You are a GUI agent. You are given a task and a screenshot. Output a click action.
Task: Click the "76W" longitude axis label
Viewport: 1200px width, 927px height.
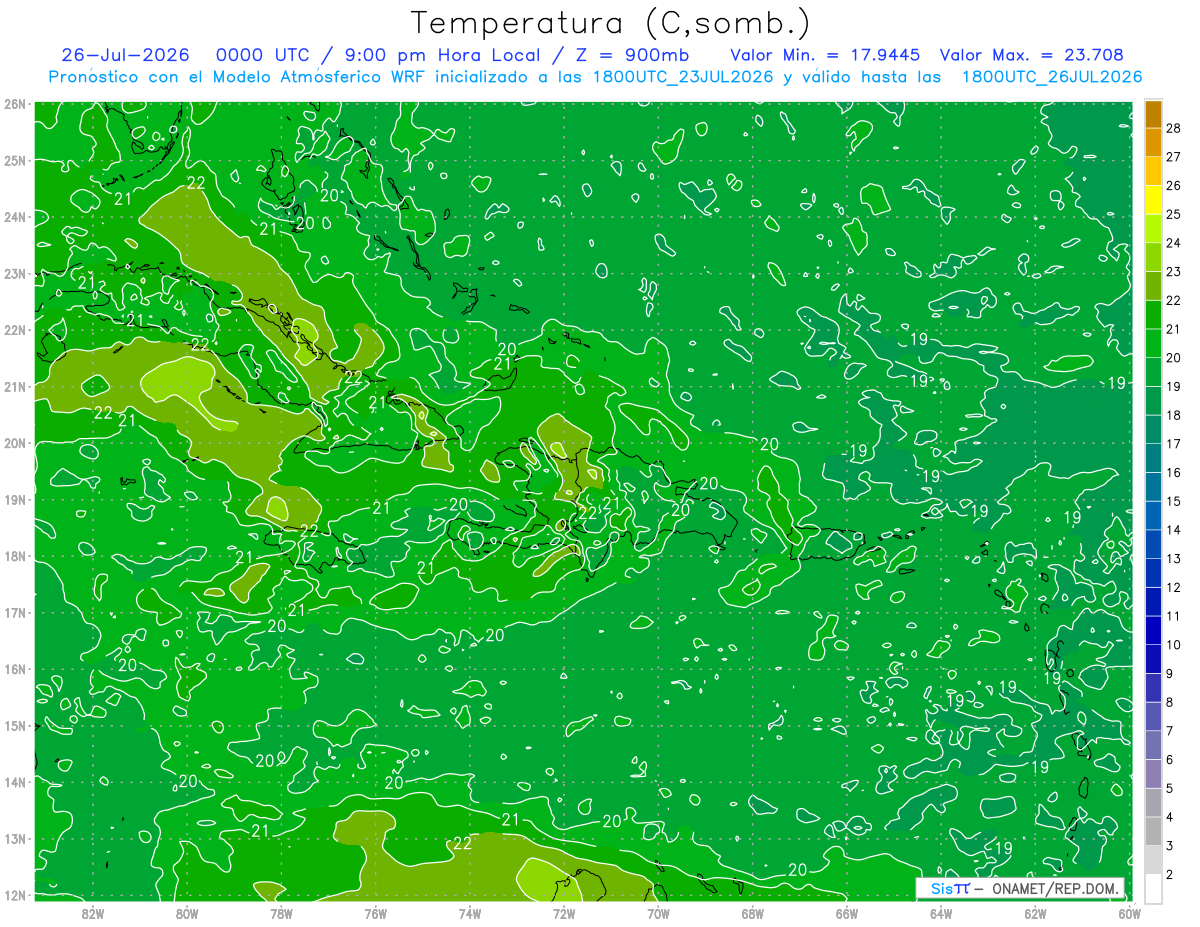point(375,913)
